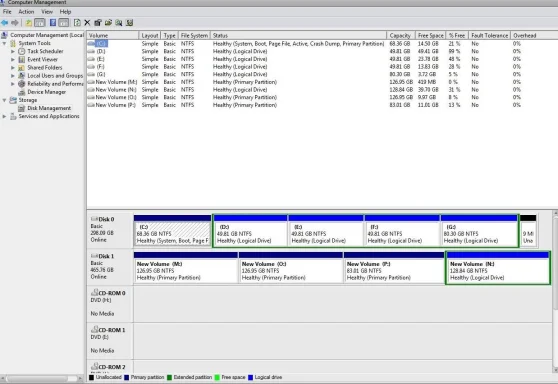Click the Up One Level folder icon
The image size is (558, 384).
(x=29, y=23)
